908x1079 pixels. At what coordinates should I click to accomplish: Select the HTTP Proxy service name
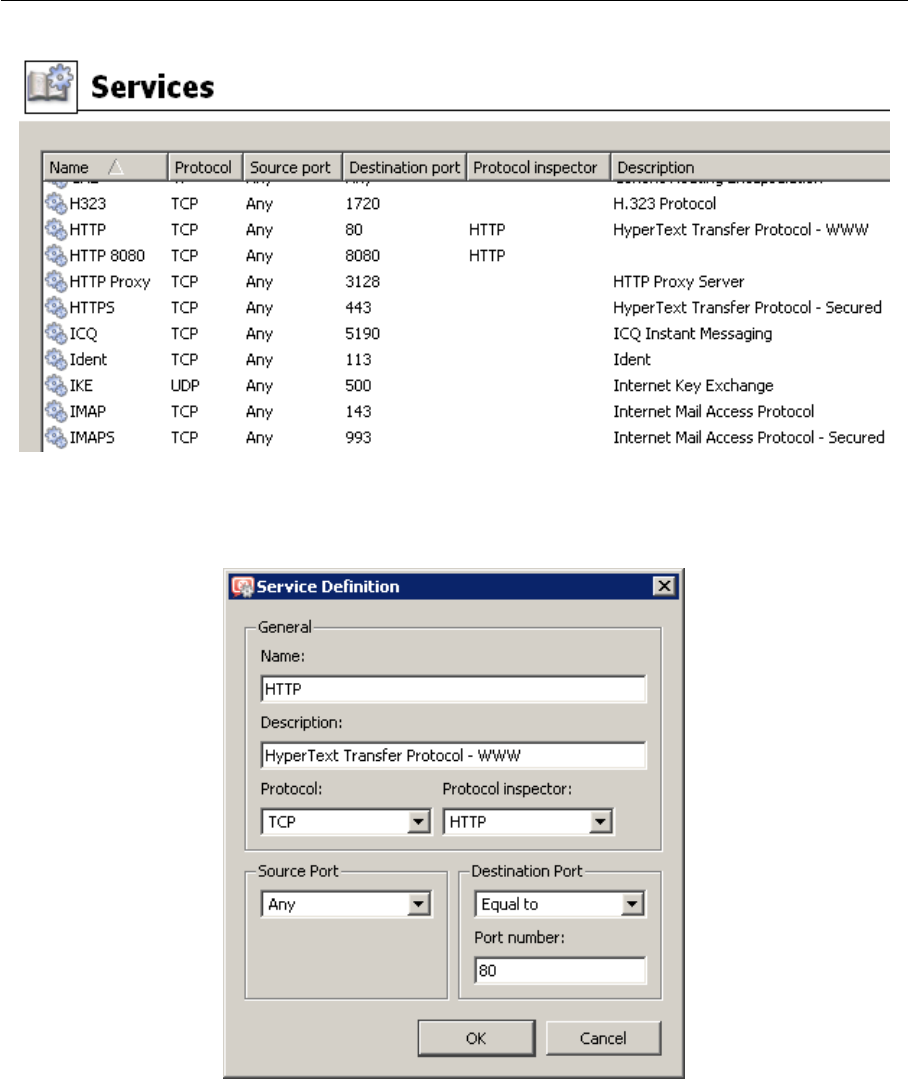tap(110, 282)
